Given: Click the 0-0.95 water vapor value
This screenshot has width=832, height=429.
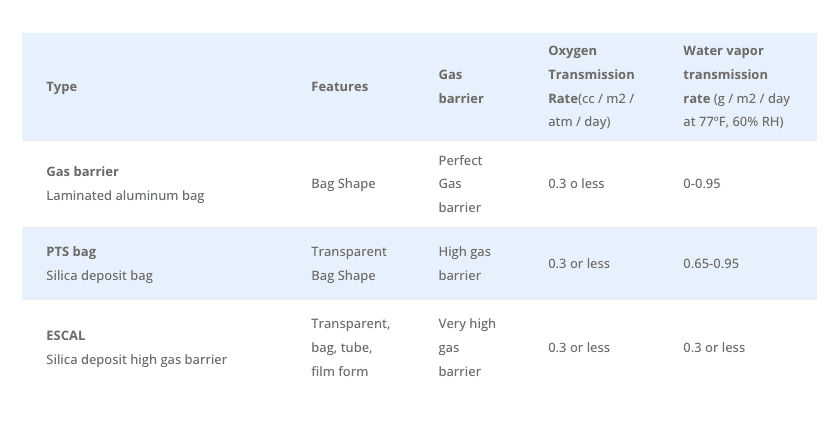Looking at the screenshot, I should [702, 184].
